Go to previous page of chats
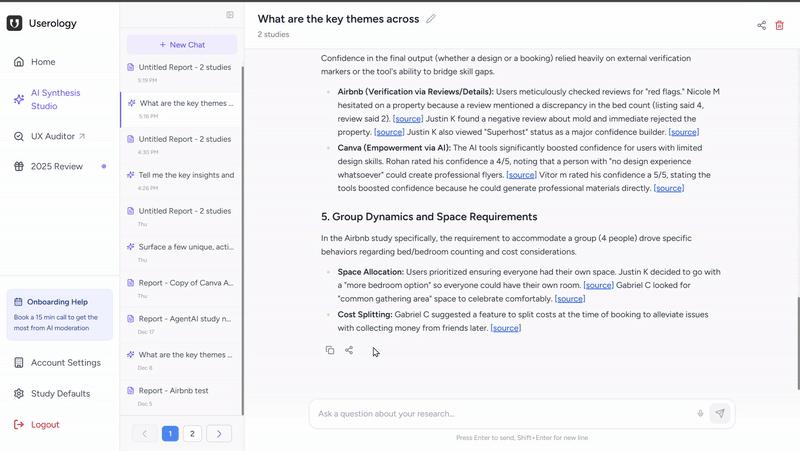Image resolution: width=800 pixels, height=451 pixels. [144, 434]
